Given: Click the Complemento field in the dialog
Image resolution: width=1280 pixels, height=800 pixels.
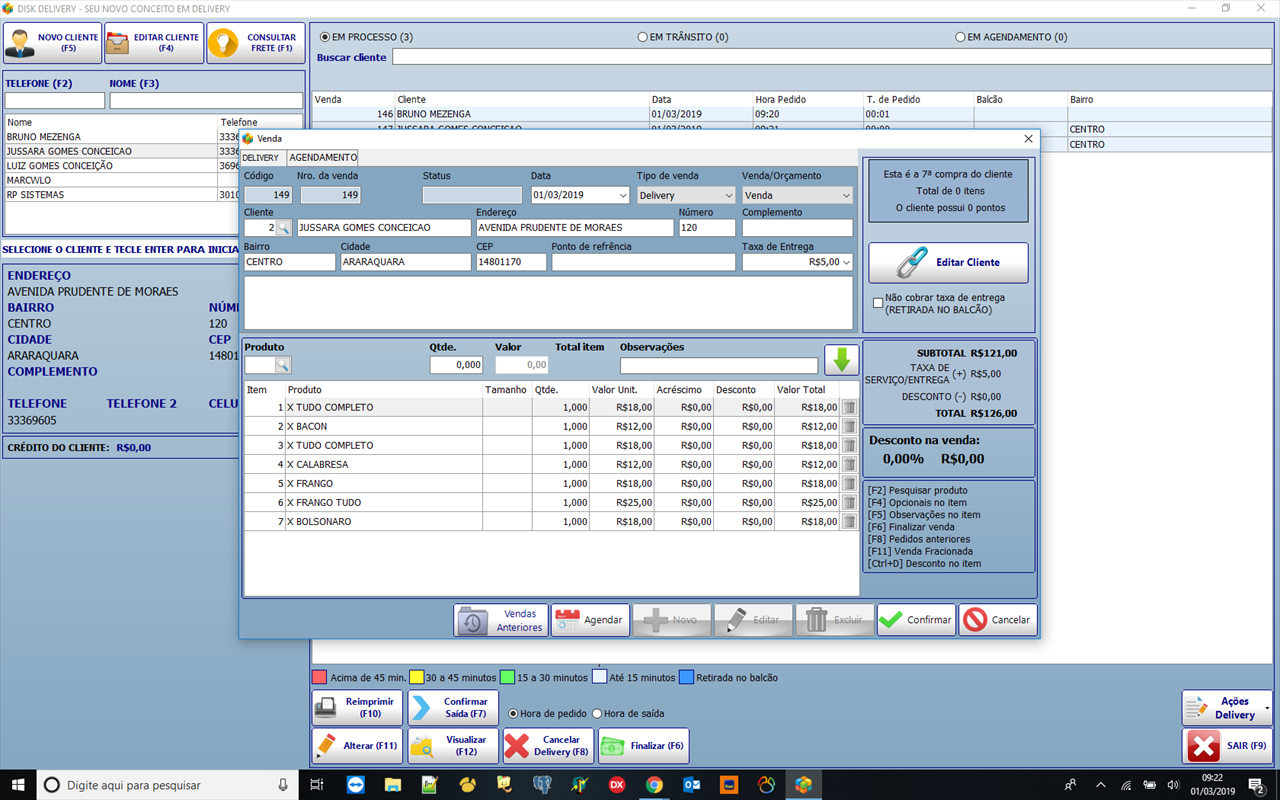Looking at the screenshot, I should (x=797, y=228).
